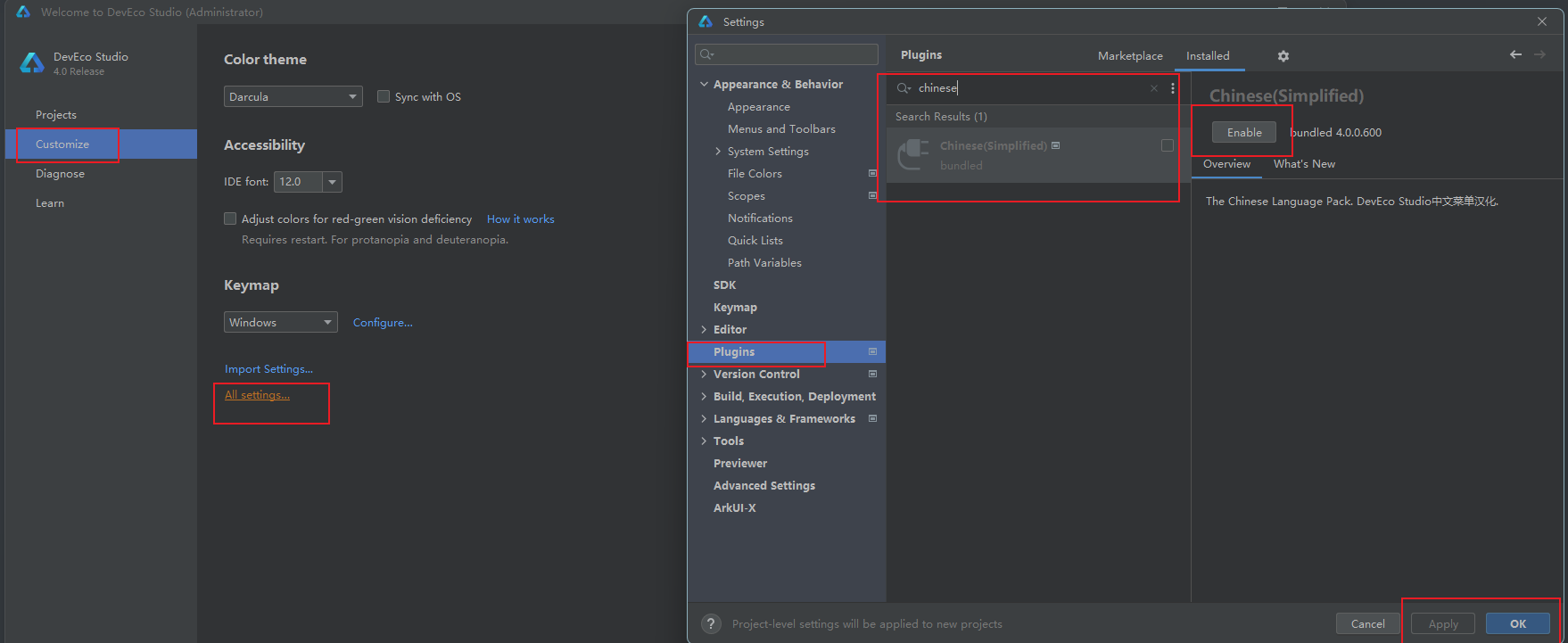The height and width of the screenshot is (643, 1568).
Task: Click project-level icon next to File Colors
Action: (872, 173)
